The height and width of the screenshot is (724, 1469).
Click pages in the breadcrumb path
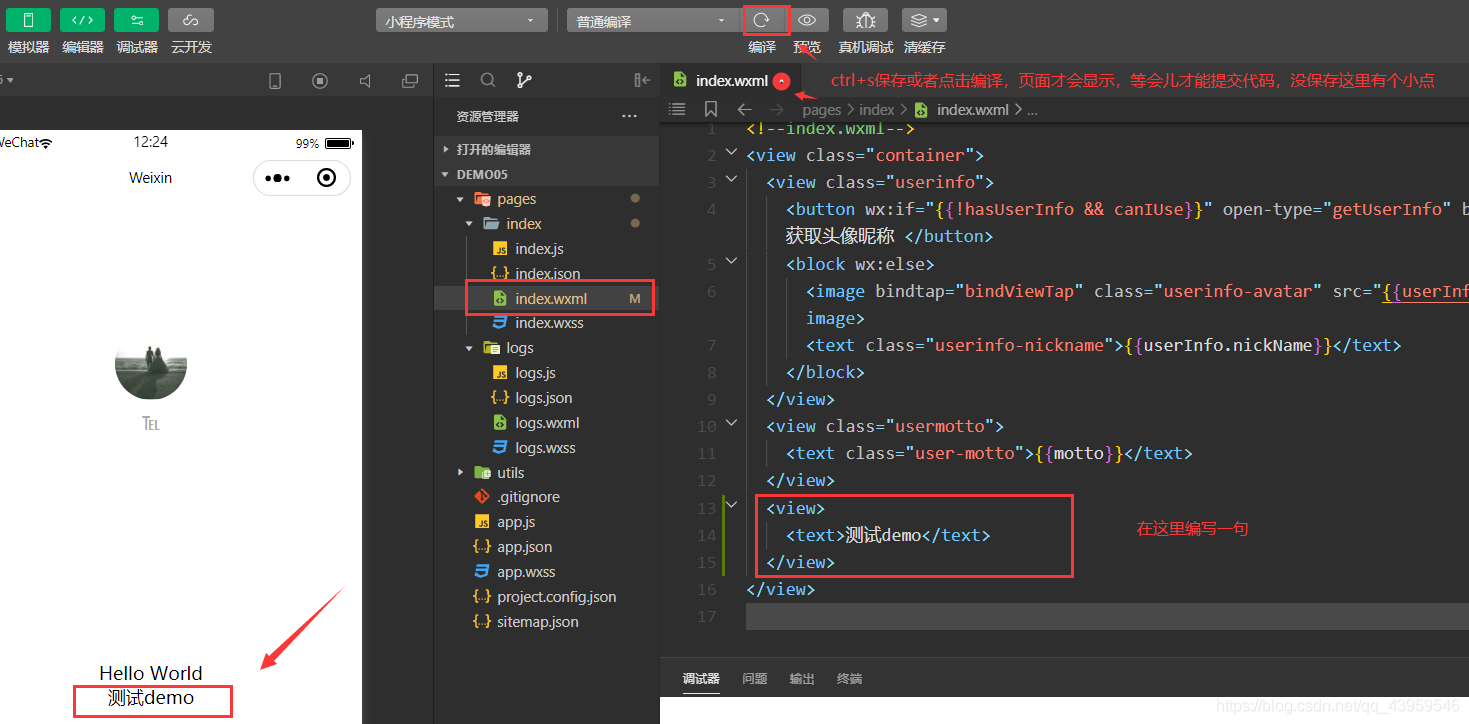click(822, 110)
